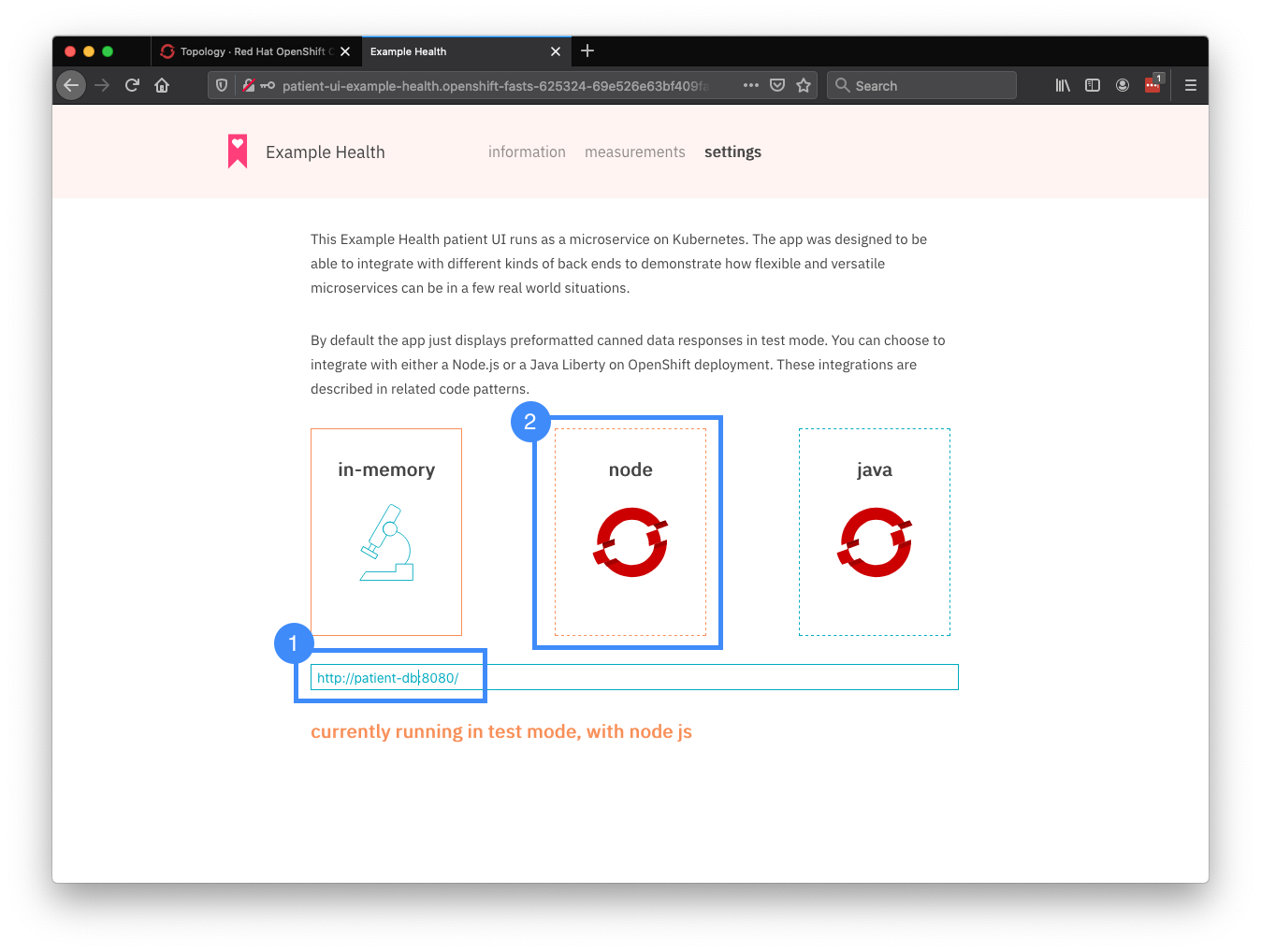Open the information nav link
Viewport: 1261px width, 952px height.
click(527, 151)
